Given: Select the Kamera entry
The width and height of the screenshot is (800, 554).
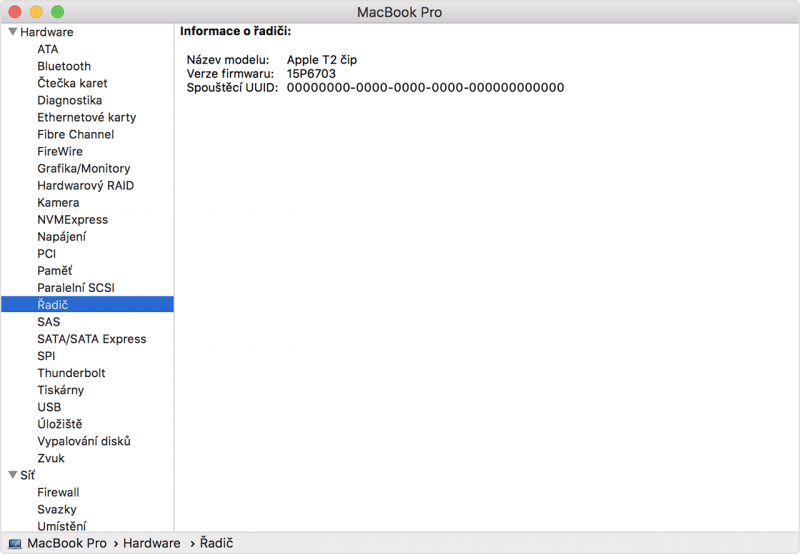Looking at the screenshot, I should pyautogui.click(x=58, y=202).
